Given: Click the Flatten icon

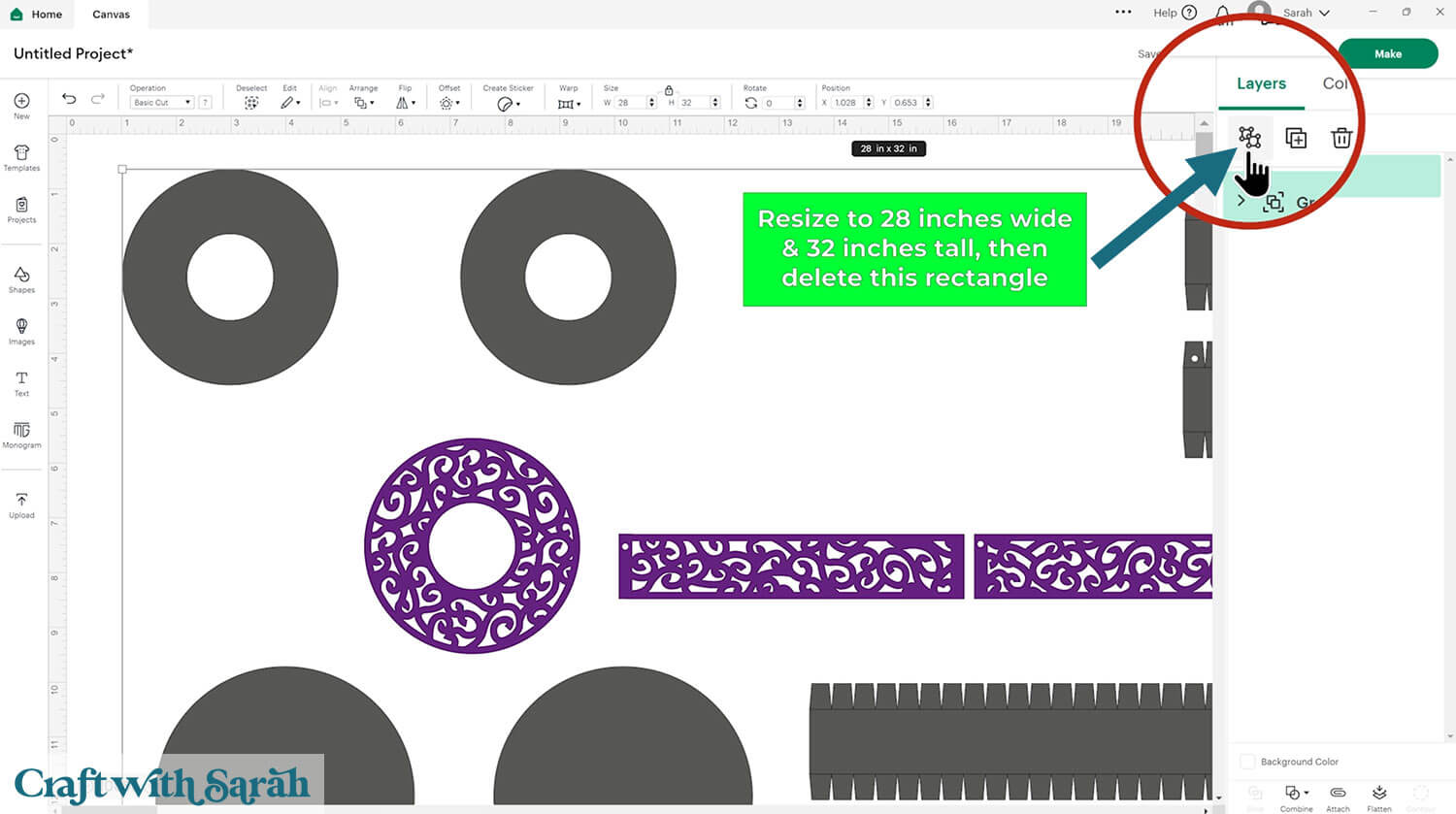Looking at the screenshot, I should (x=1379, y=798).
